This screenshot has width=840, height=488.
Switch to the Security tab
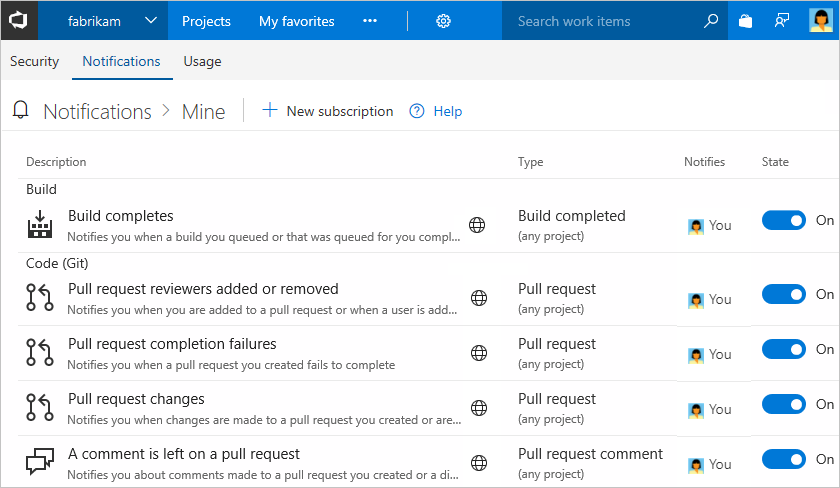coord(35,61)
